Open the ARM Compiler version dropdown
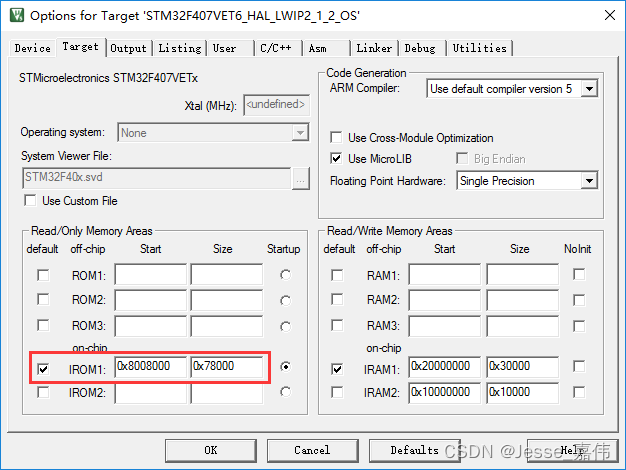Screen dimensions: 626x470 point(512,89)
